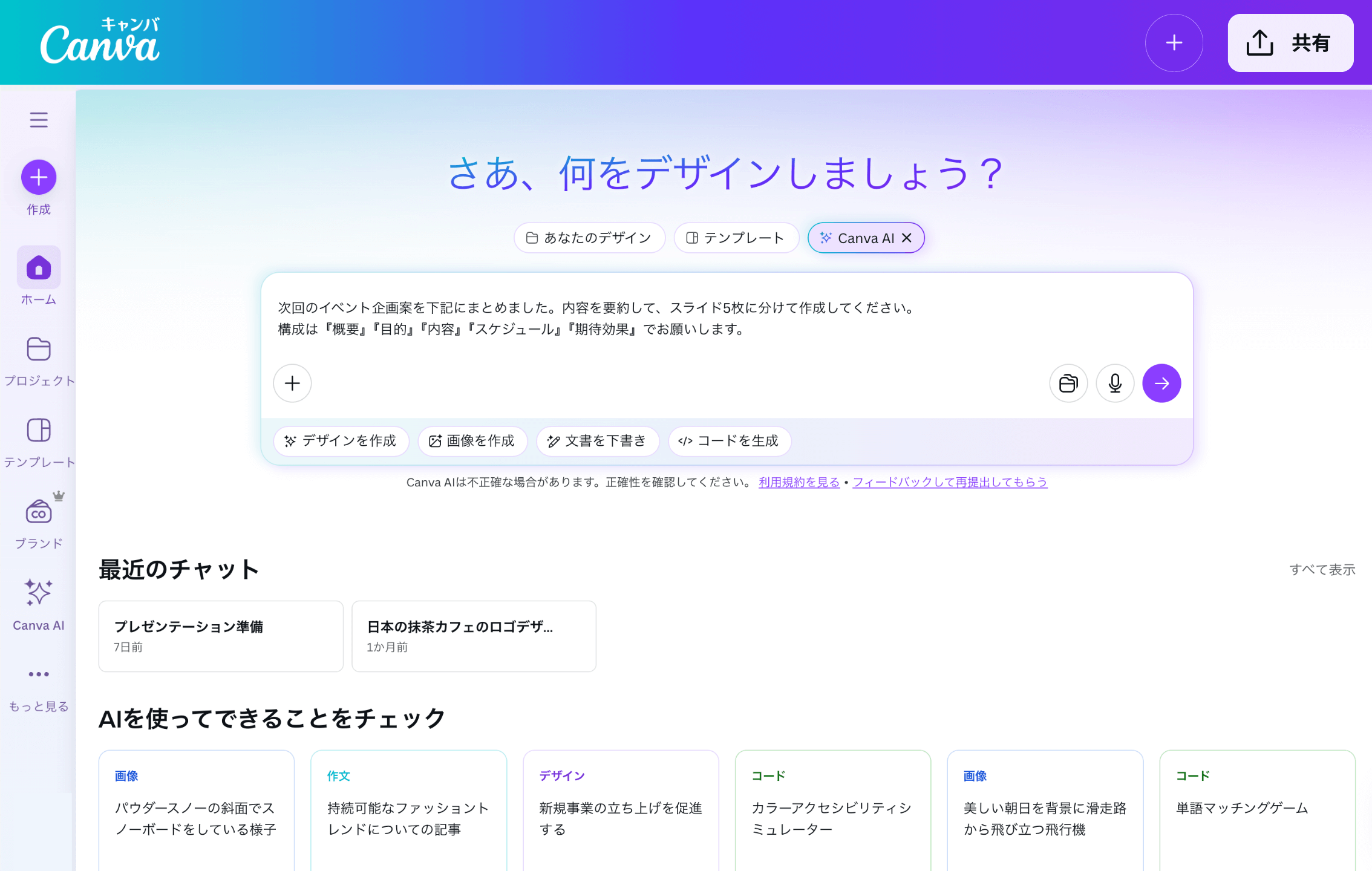
Task: Submit prompt with purple arrow button
Action: click(1161, 383)
